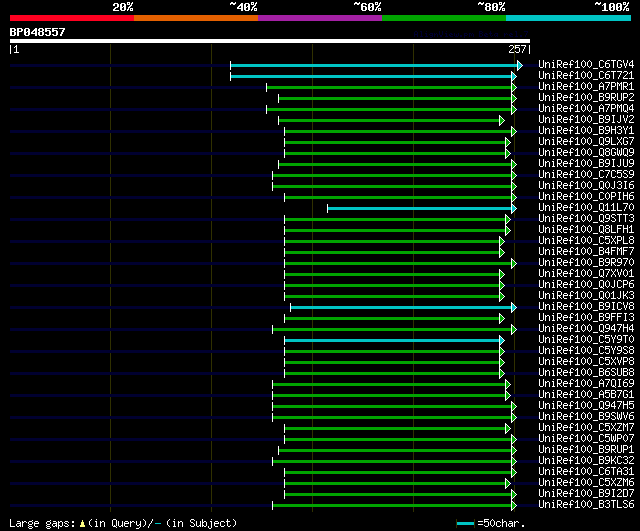The height and width of the screenshot is (531, 640).
Task: Click the UniRef100_B3TLS6 label
Action: pos(586,505)
